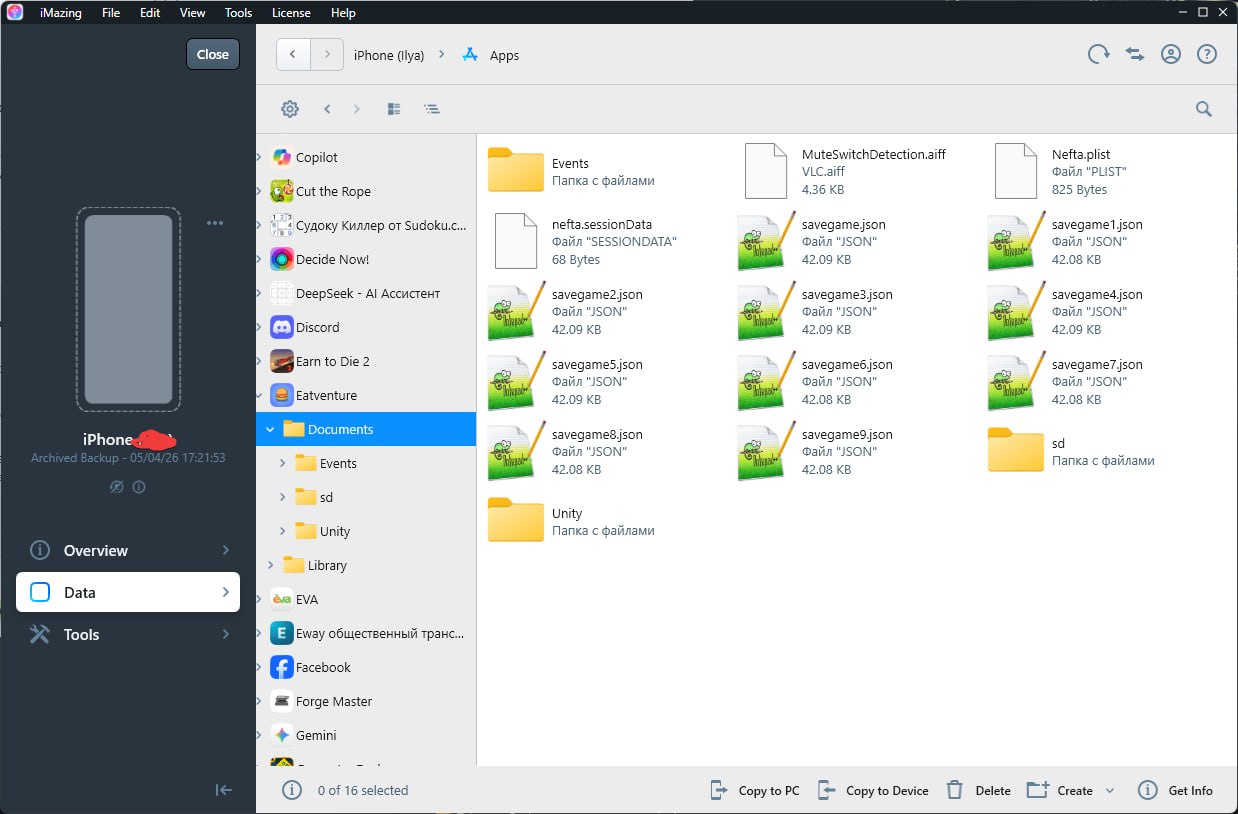
Task: Click the navigation forward button
Action: coord(327,55)
